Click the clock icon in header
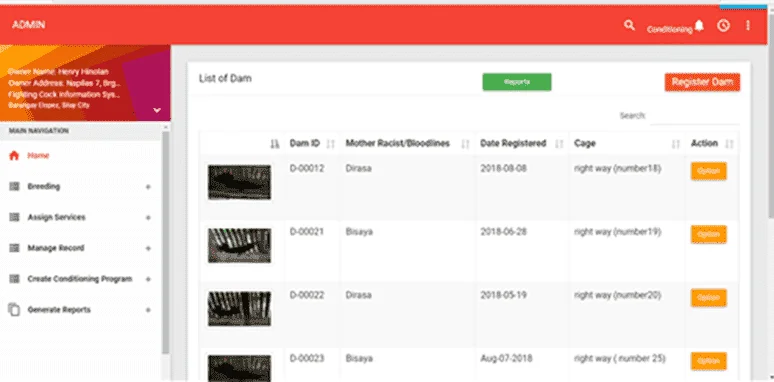Viewport: 774px width, 382px height. tap(723, 26)
